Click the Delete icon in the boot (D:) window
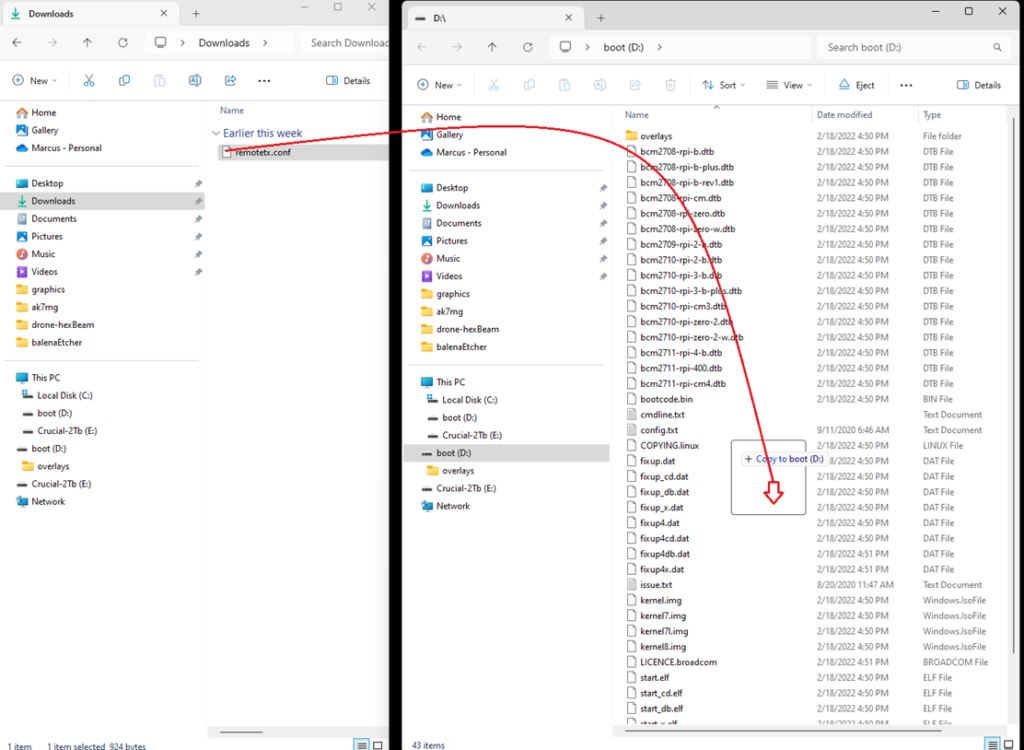Image resolution: width=1024 pixels, height=750 pixels. pos(670,84)
